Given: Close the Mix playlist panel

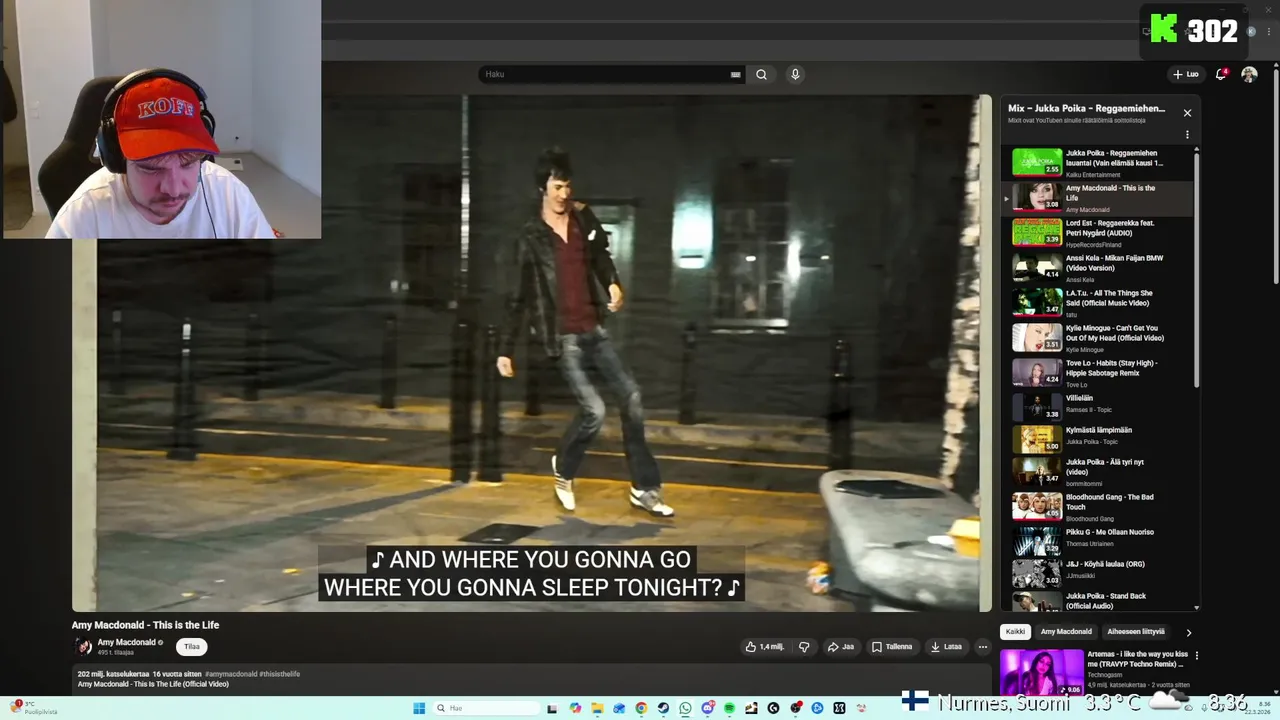Looking at the screenshot, I should point(1187,113).
